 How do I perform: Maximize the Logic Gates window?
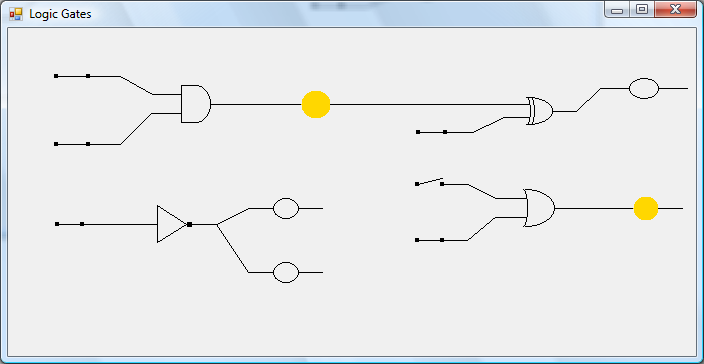(642, 9)
